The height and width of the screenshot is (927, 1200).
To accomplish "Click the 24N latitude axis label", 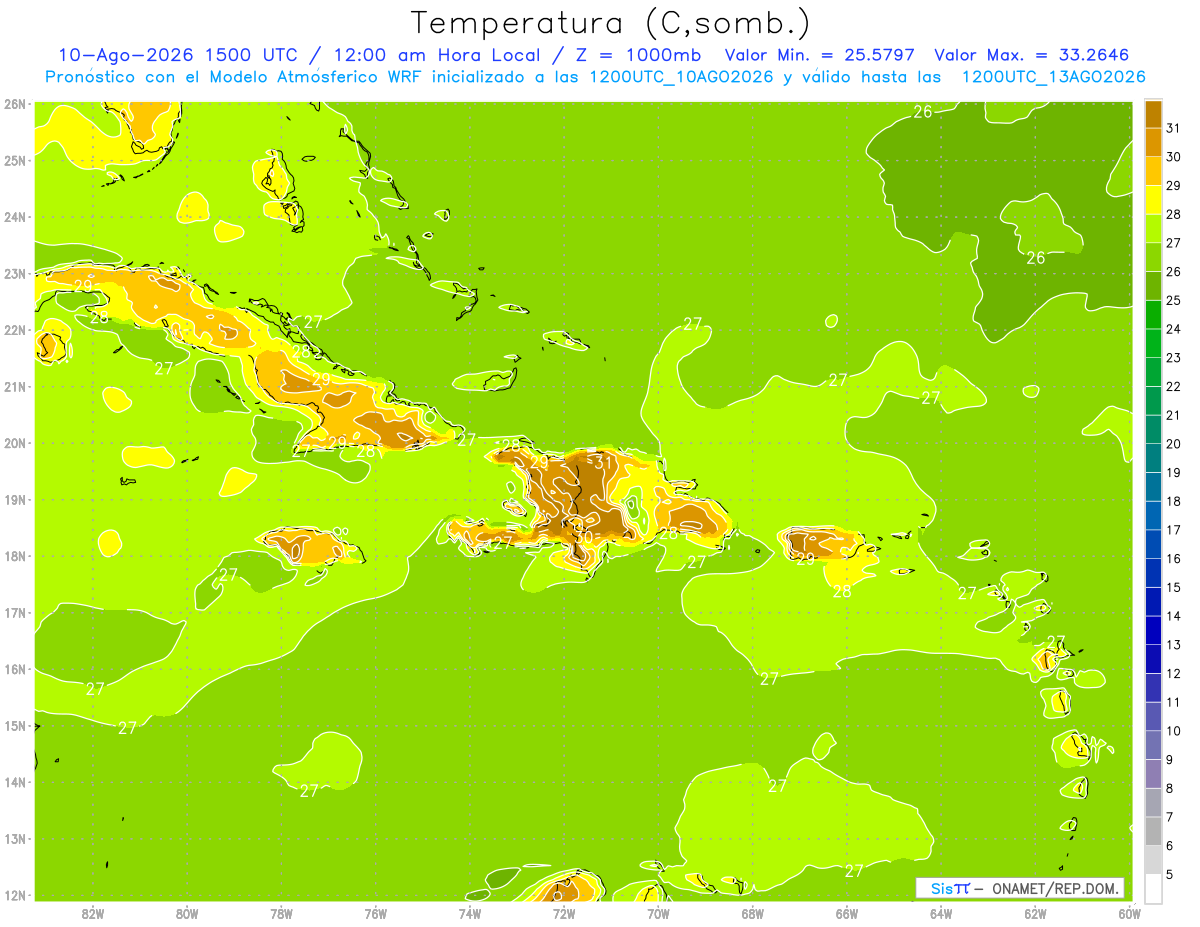I will 15,217.
